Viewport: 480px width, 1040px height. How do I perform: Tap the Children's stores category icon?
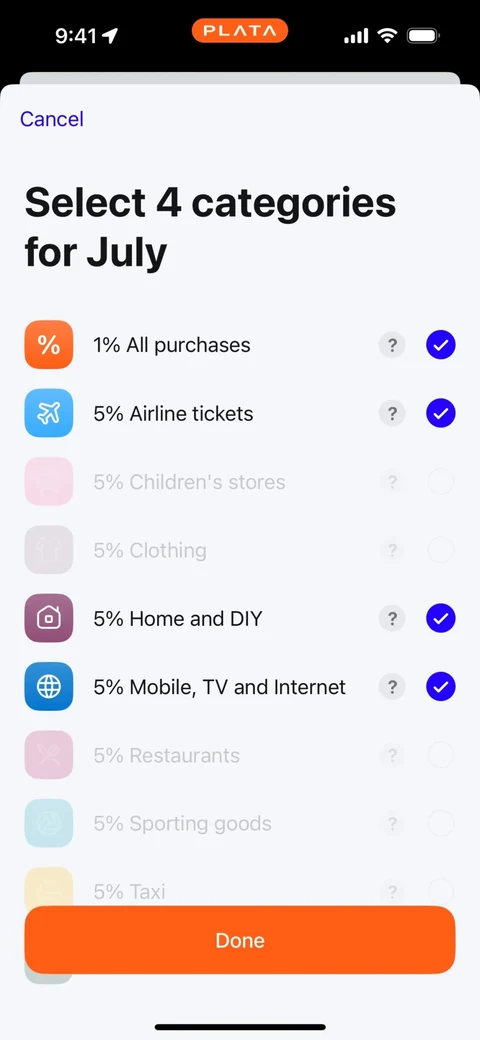tap(48, 482)
